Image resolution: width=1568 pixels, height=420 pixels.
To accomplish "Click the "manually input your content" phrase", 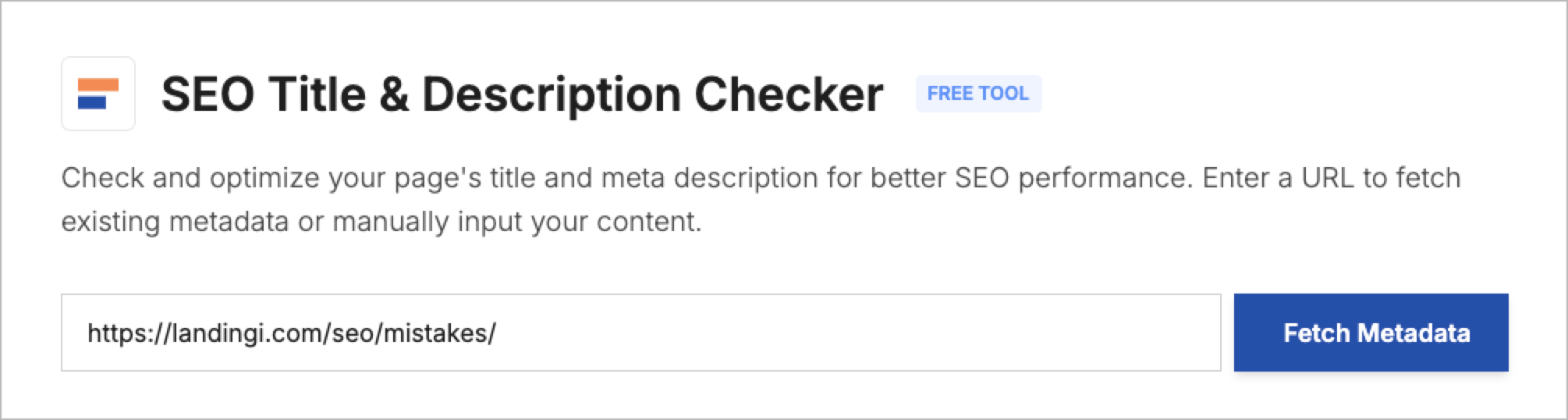I will pyautogui.click(x=516, y=222).
